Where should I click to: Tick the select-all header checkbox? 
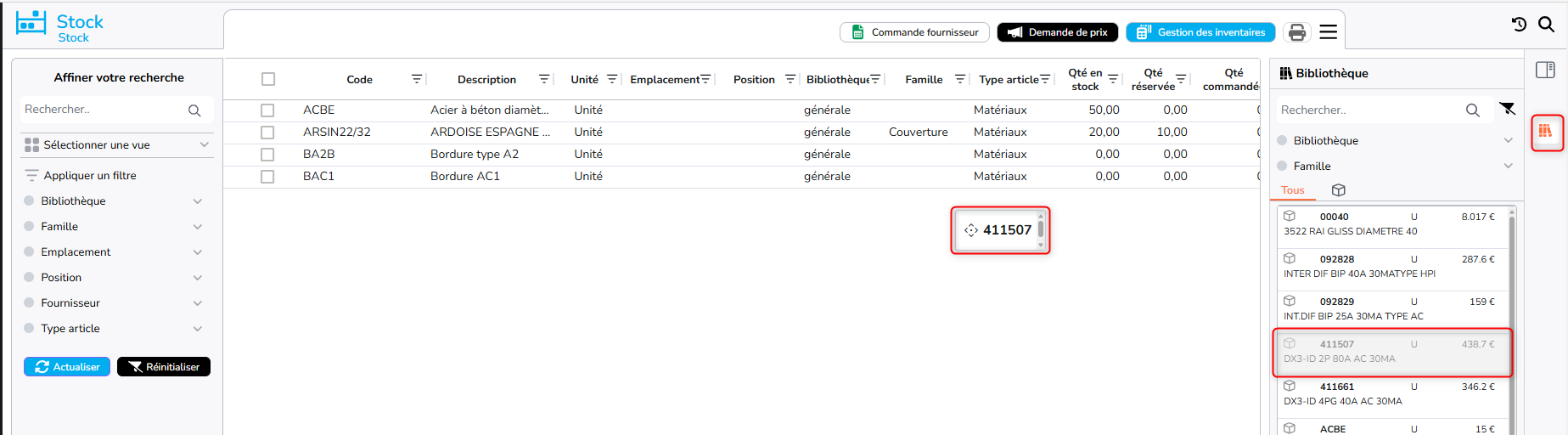click(268, 79)
